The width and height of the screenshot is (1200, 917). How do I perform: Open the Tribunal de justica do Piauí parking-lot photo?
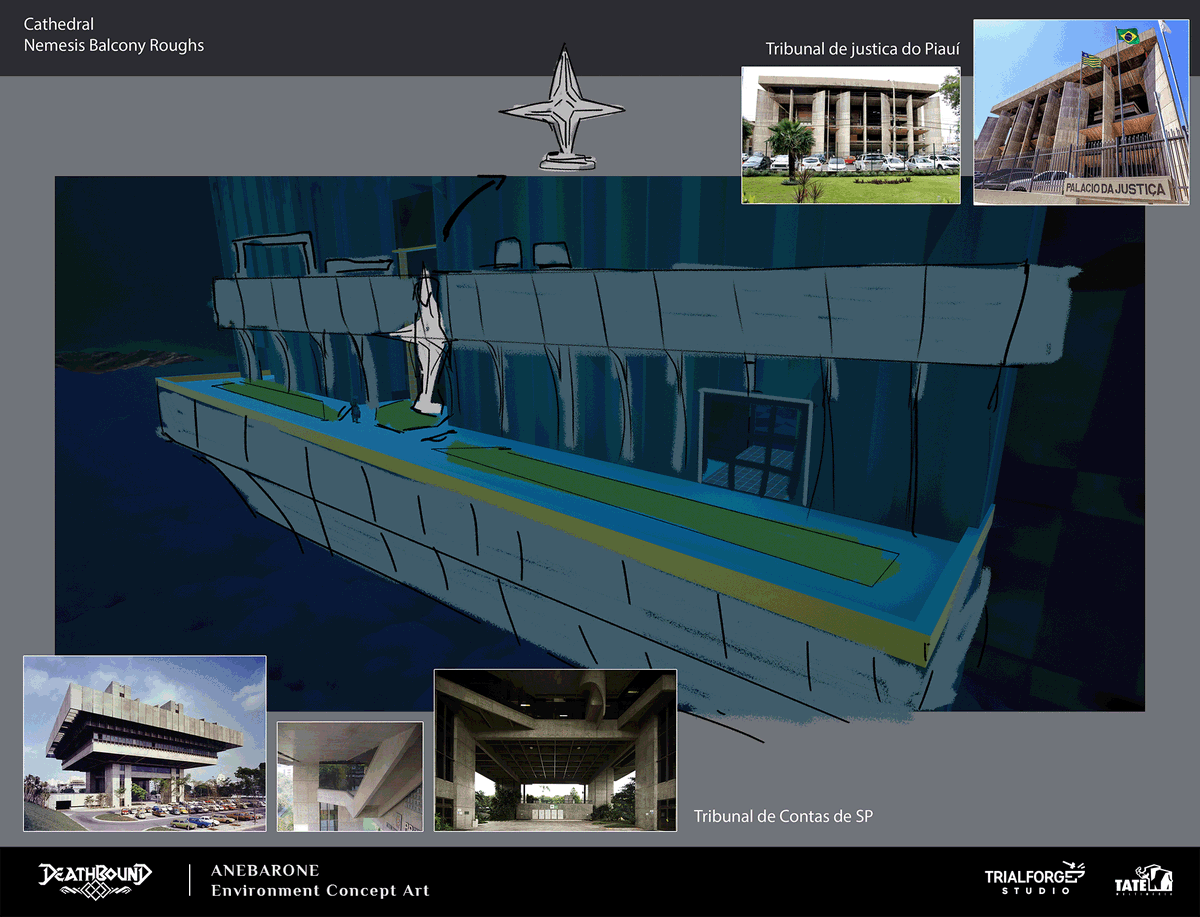[851, 135]
